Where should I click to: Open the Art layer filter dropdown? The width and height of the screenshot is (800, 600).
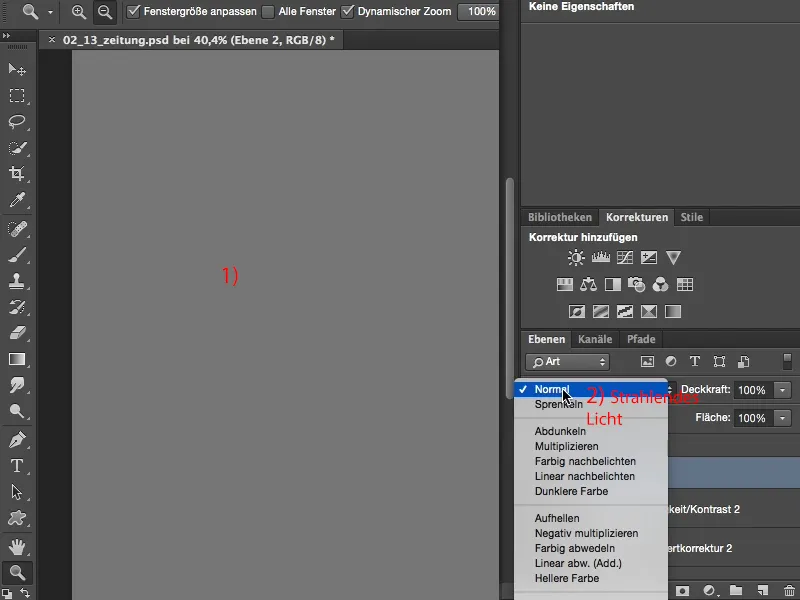(x=567, y=362)
